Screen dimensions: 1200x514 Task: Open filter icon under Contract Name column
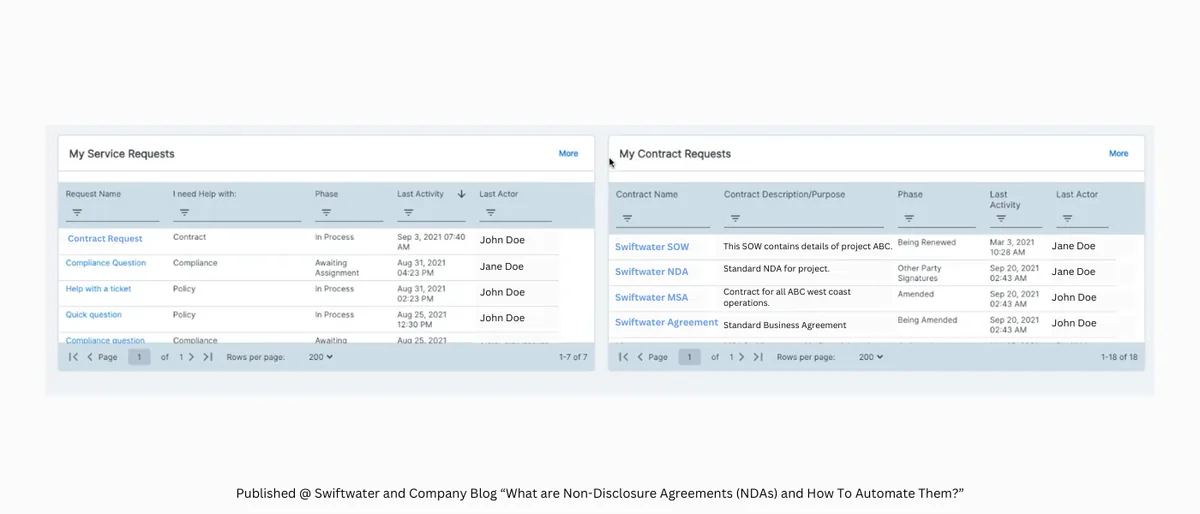point(627,218)
